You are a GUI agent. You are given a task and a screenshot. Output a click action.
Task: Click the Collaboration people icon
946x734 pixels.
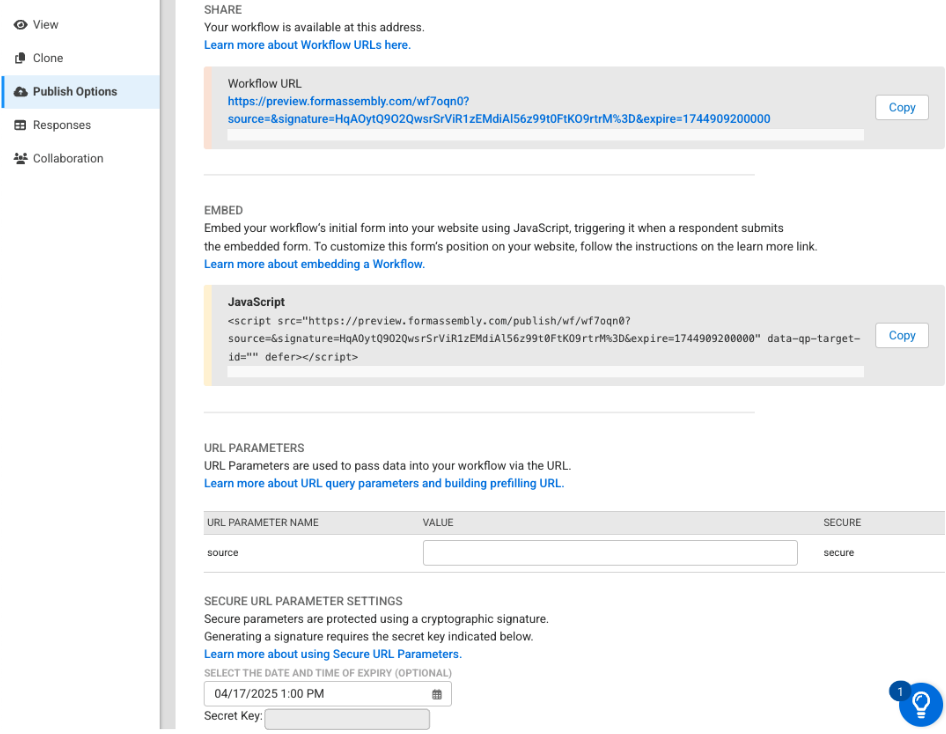coord(20,159)
